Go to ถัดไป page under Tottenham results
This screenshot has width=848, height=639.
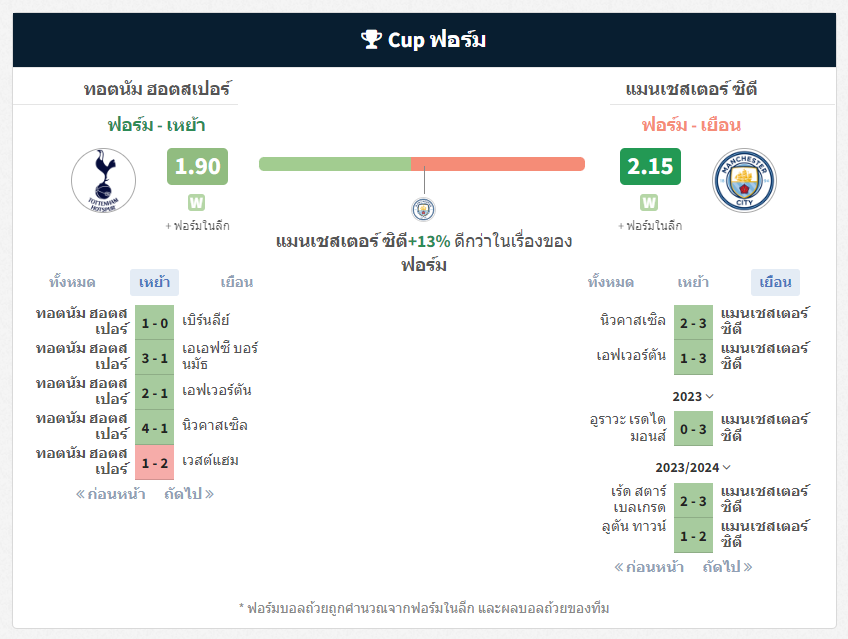pyautogui.click(x=189, y=494)
